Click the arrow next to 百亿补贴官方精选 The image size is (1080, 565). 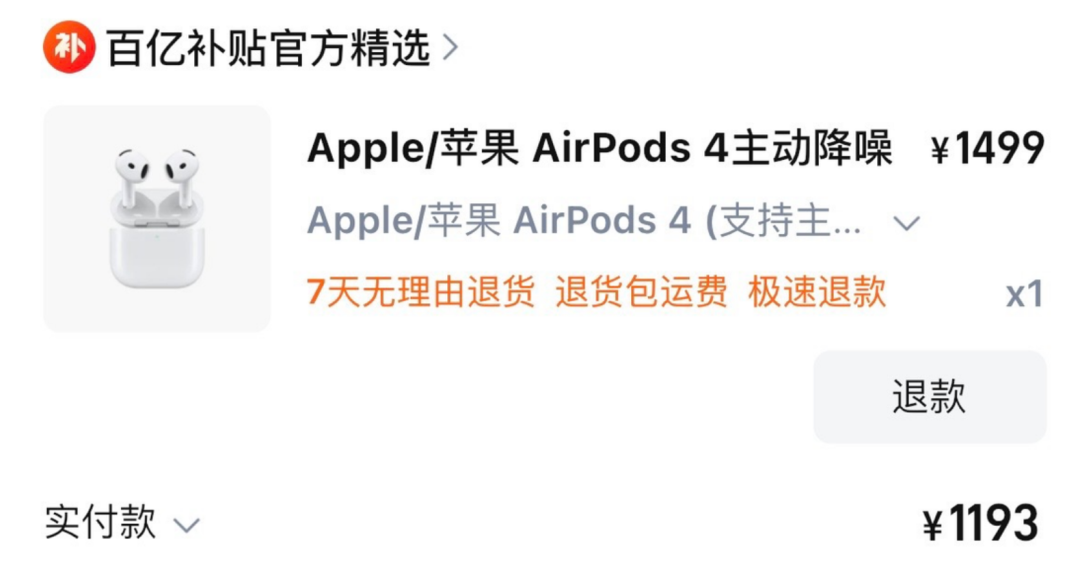pyautogui.click(x=450, y=48)
